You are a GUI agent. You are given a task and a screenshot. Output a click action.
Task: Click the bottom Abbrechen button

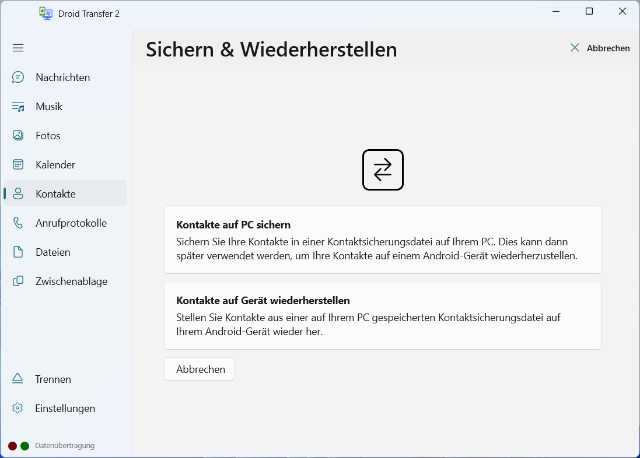pyautogui.click(x=200, y=369)
